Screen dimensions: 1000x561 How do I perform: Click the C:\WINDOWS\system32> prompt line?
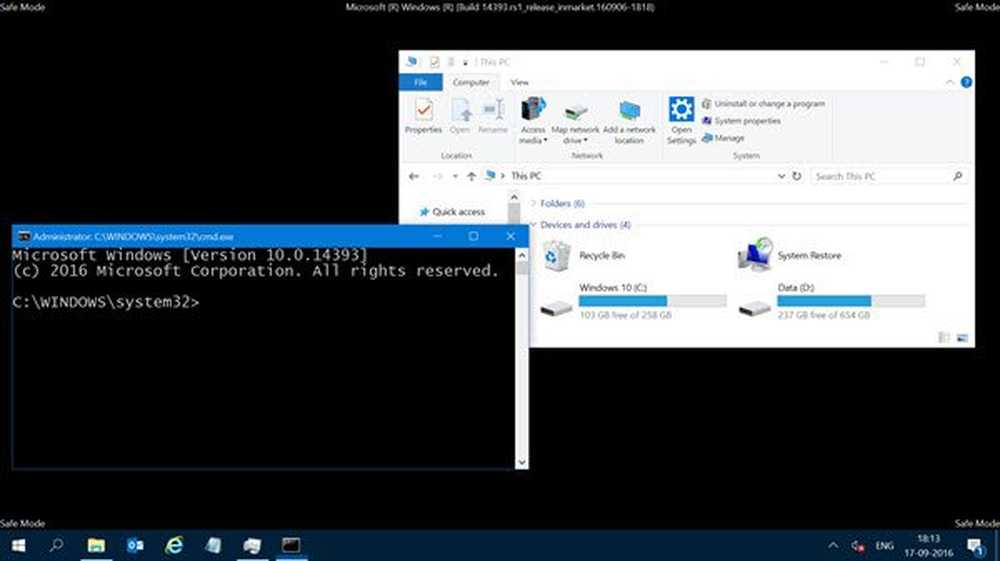tap(105, 302)
